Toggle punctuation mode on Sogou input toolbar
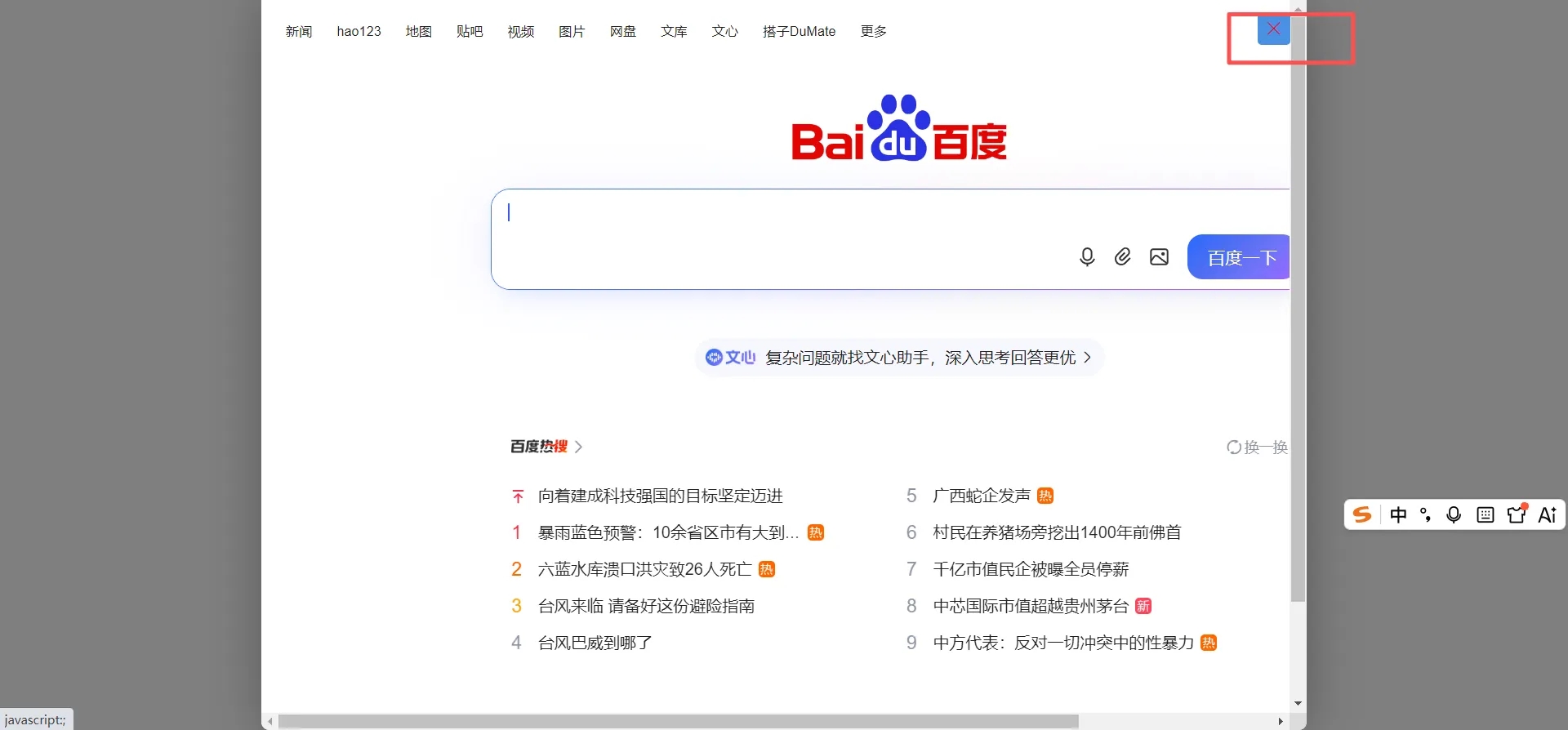 [1426, 514]
